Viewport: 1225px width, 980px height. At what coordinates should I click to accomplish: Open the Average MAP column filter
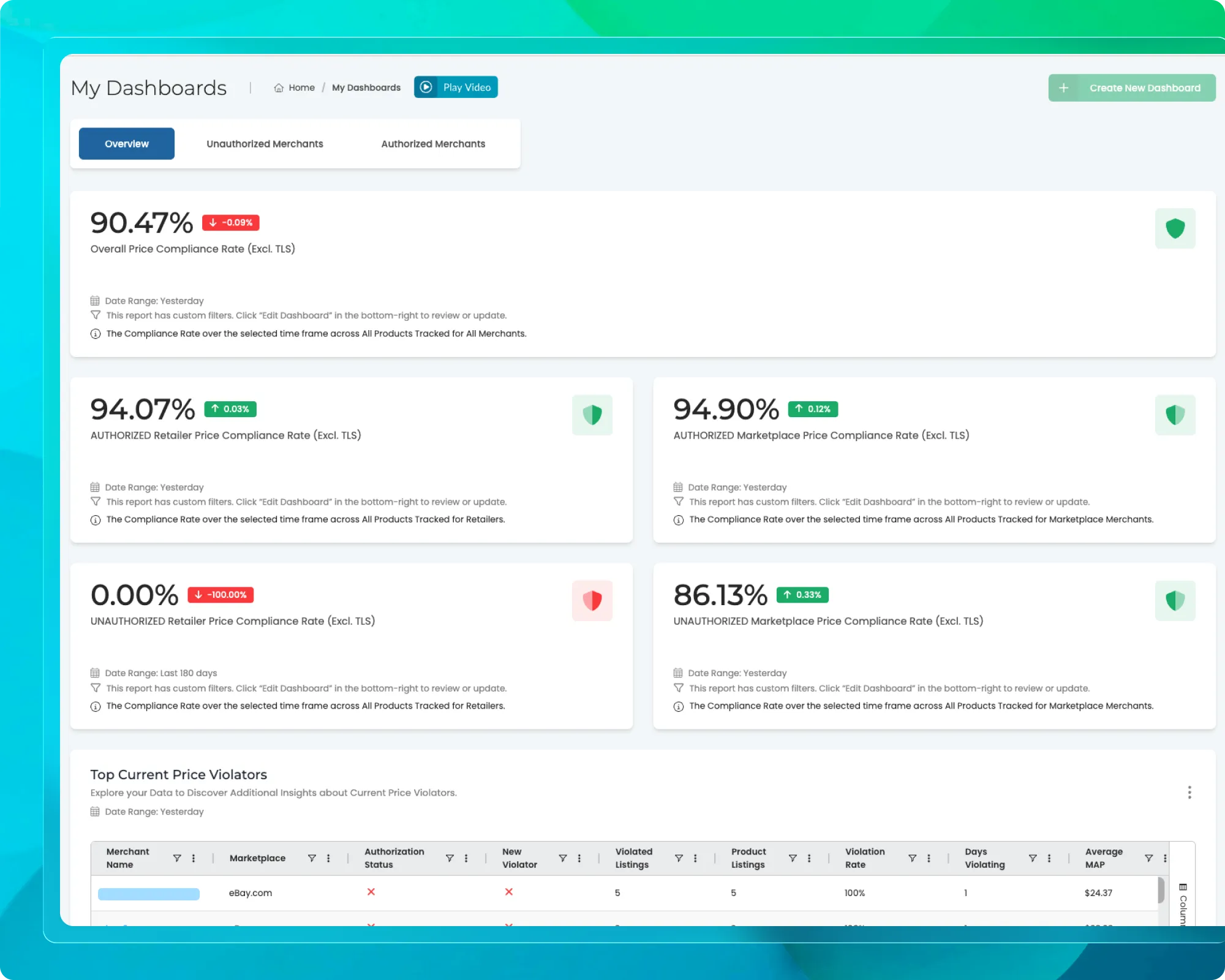pos(1147,858)
